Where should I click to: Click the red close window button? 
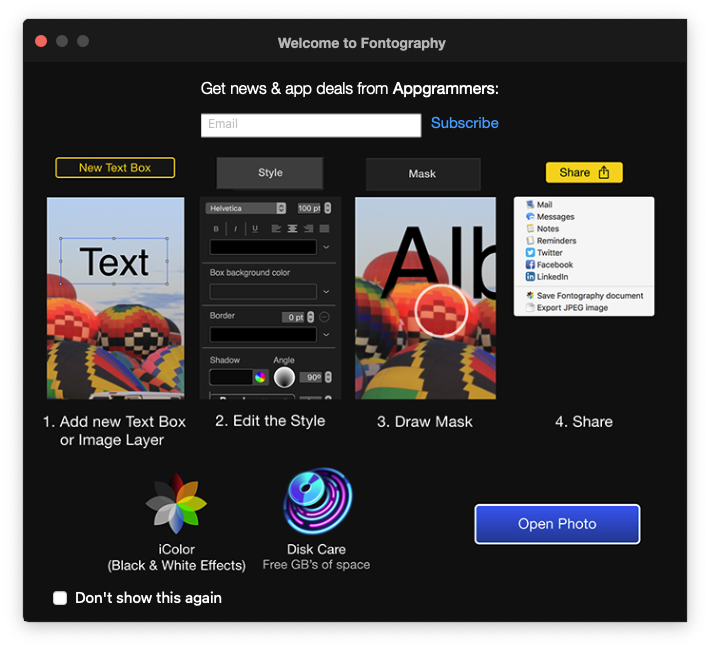click(x=41, y=41)
